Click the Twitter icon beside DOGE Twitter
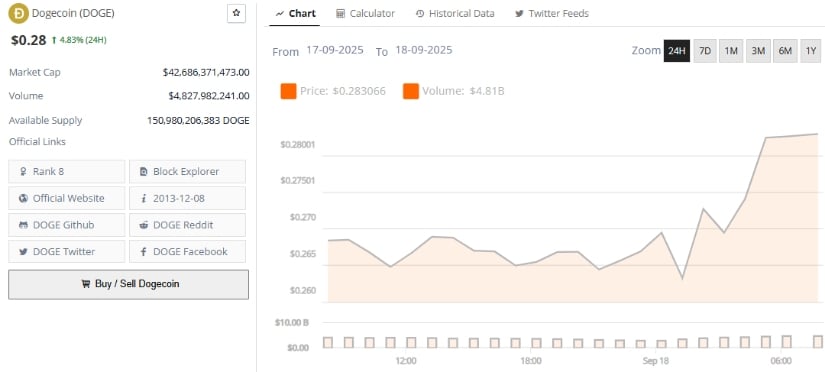 point(23,252)
